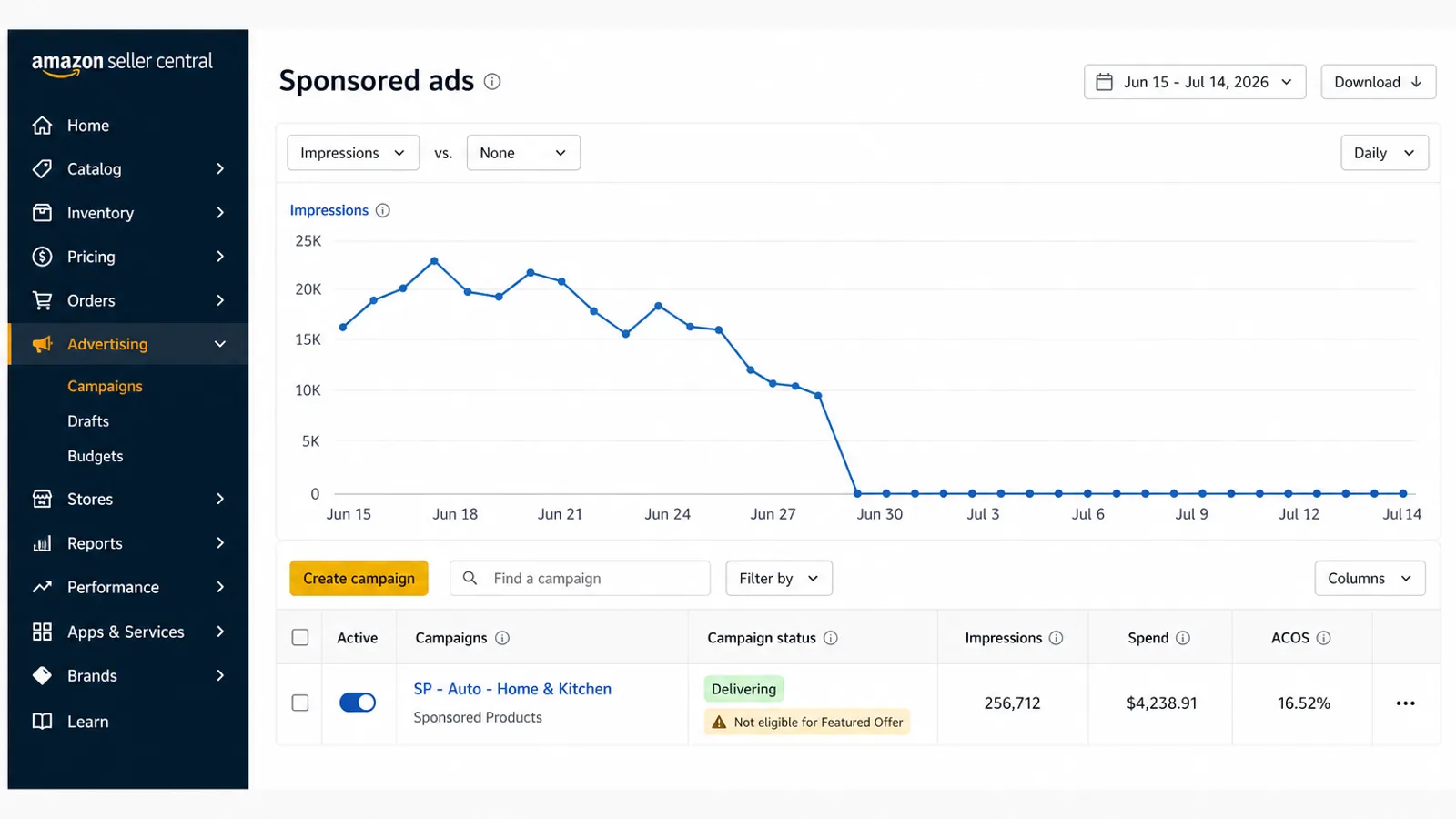The image size is (1456, 819).
Task: Expand the Inventory menu chevron
Action: click(x=220, y=213)
